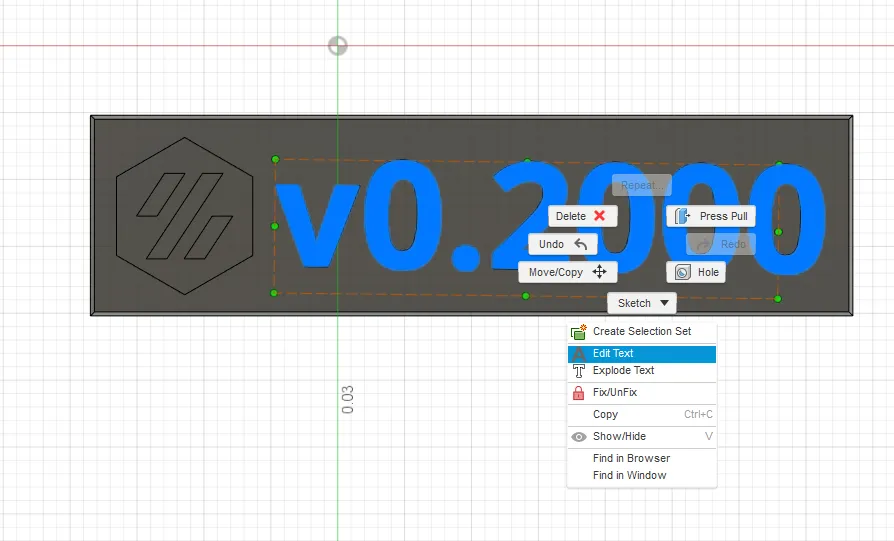Choose Explode Text from the menu
The width and height of the screenshot is (894, 541).
click(642, 371)
